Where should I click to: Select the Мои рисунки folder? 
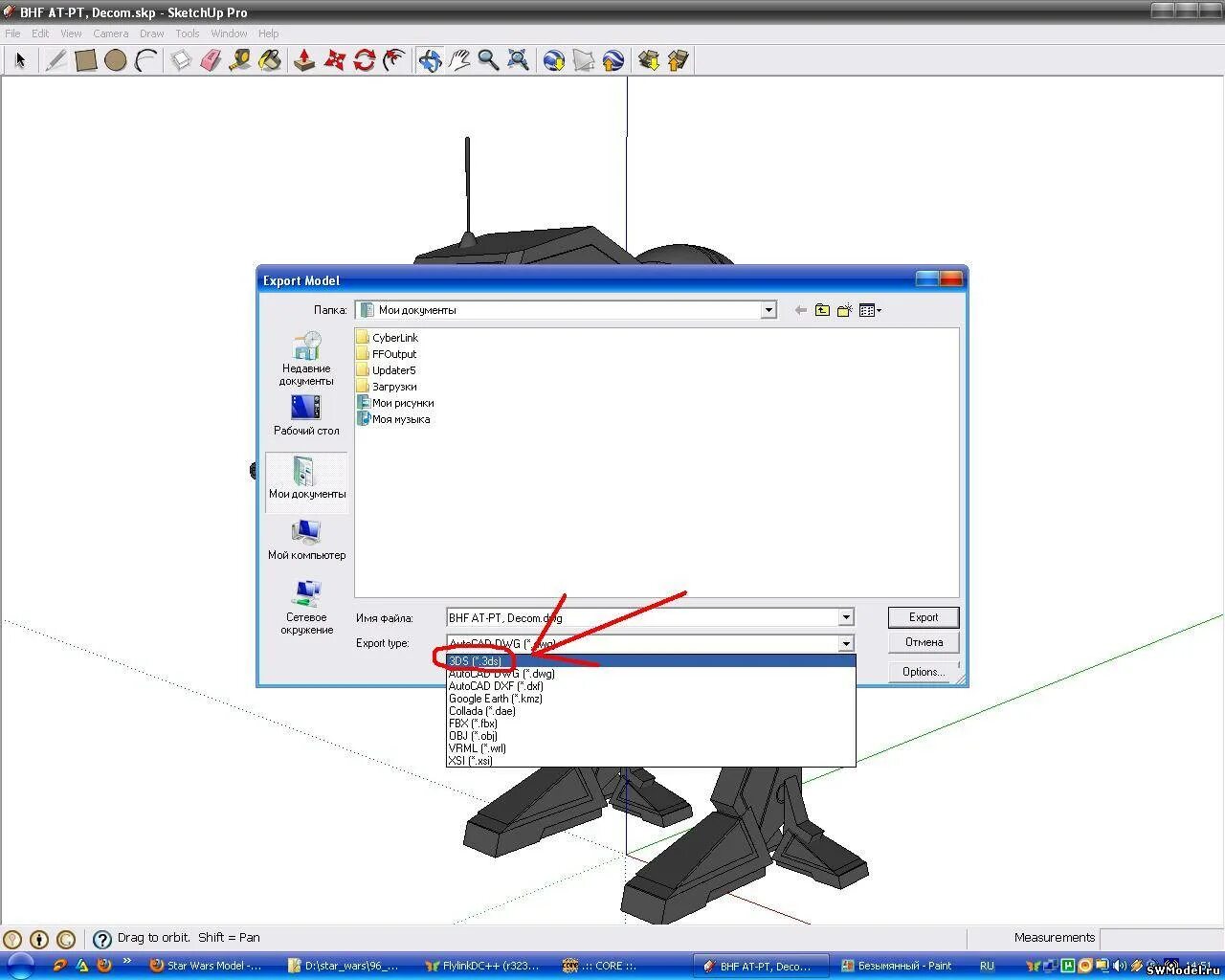click(x=395, y=403)
